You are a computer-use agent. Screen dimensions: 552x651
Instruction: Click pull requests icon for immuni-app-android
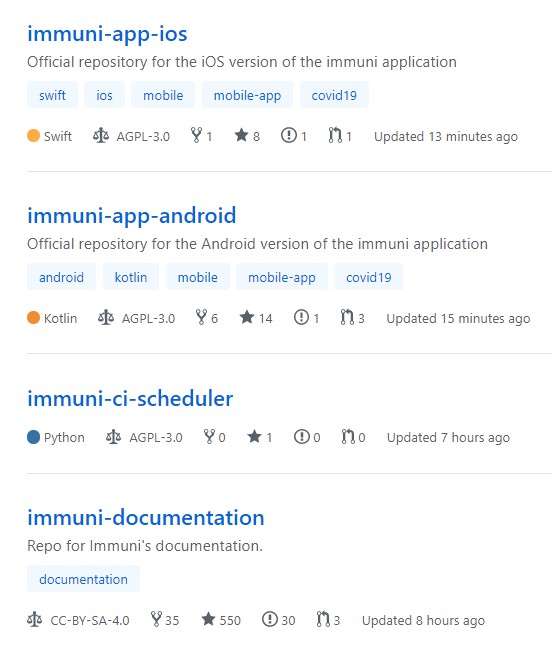click(347, 317)
